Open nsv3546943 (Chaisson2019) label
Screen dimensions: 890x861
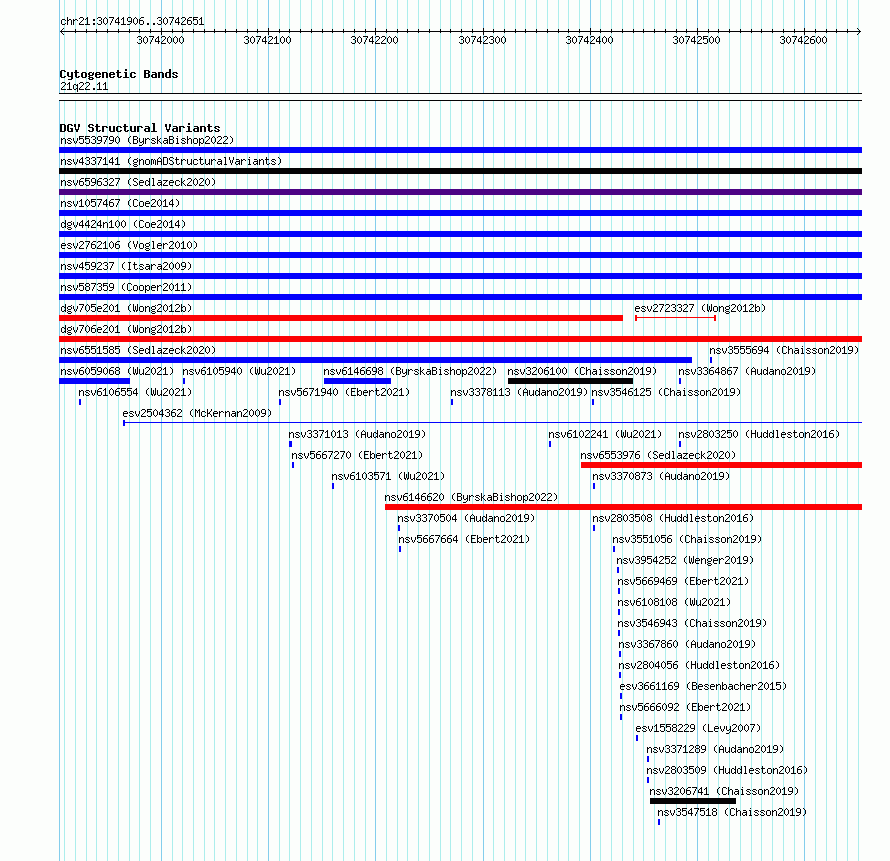click(x=692, y=623)
